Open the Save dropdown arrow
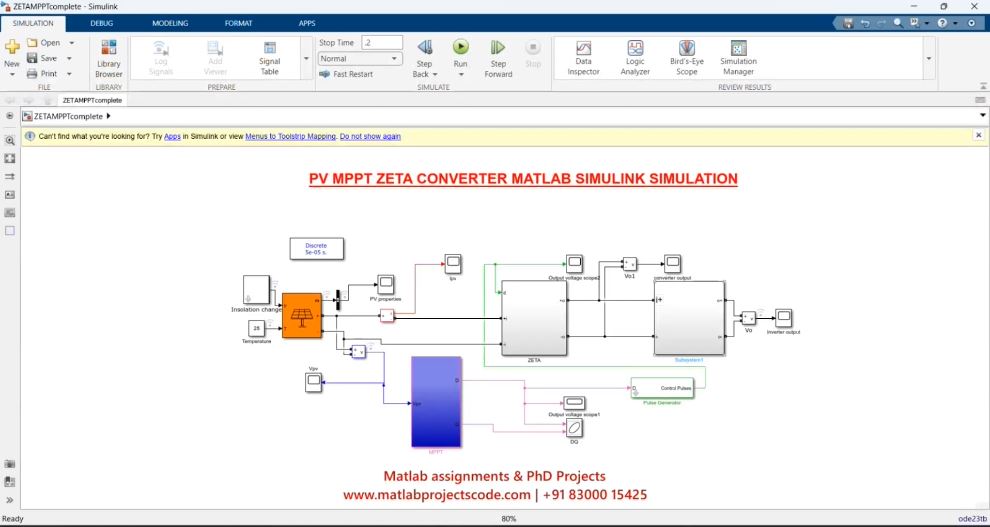Screen dimensions: 990x527 pos(71,58)
